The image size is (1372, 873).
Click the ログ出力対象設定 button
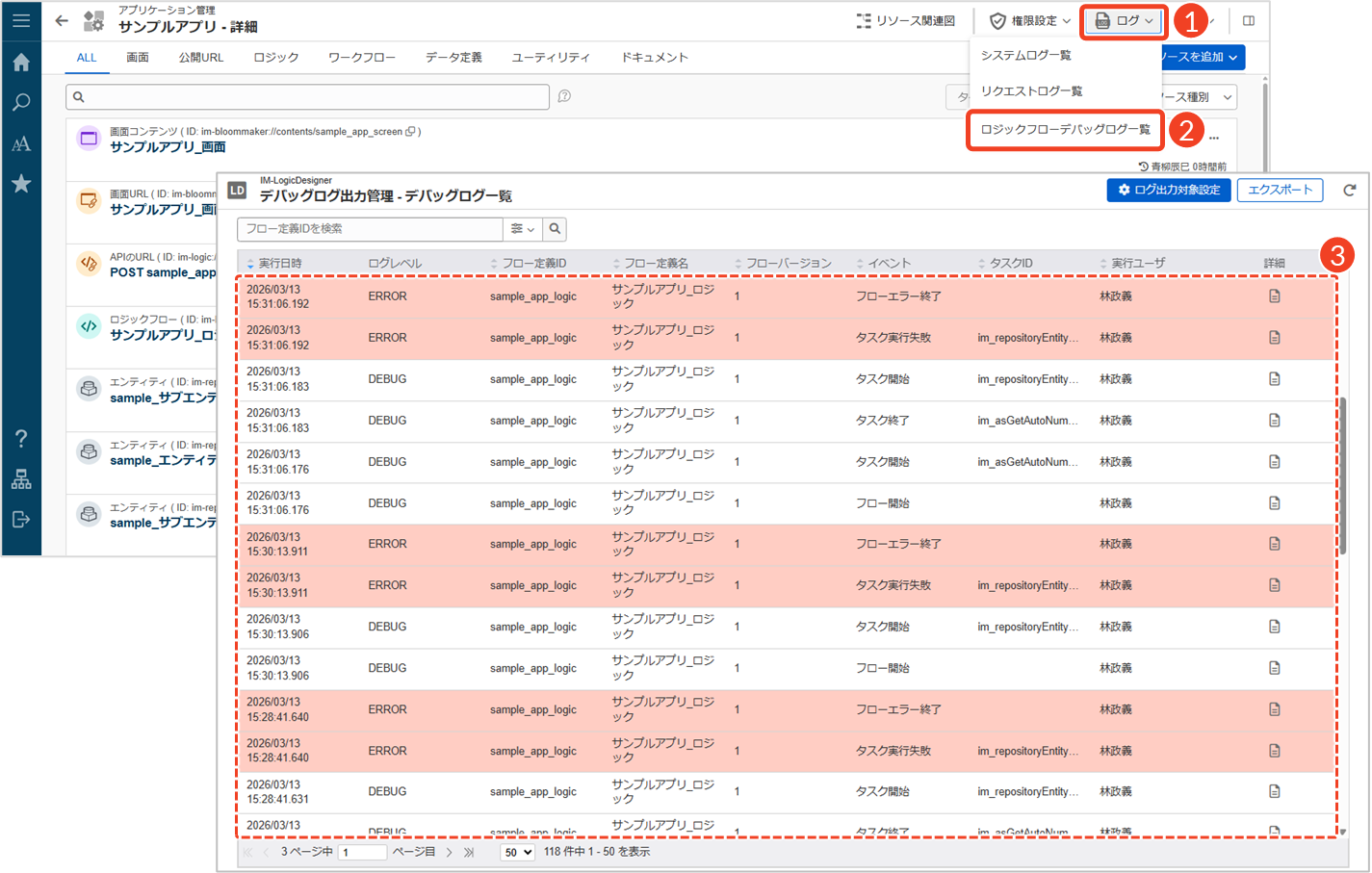click(1168, 191)
